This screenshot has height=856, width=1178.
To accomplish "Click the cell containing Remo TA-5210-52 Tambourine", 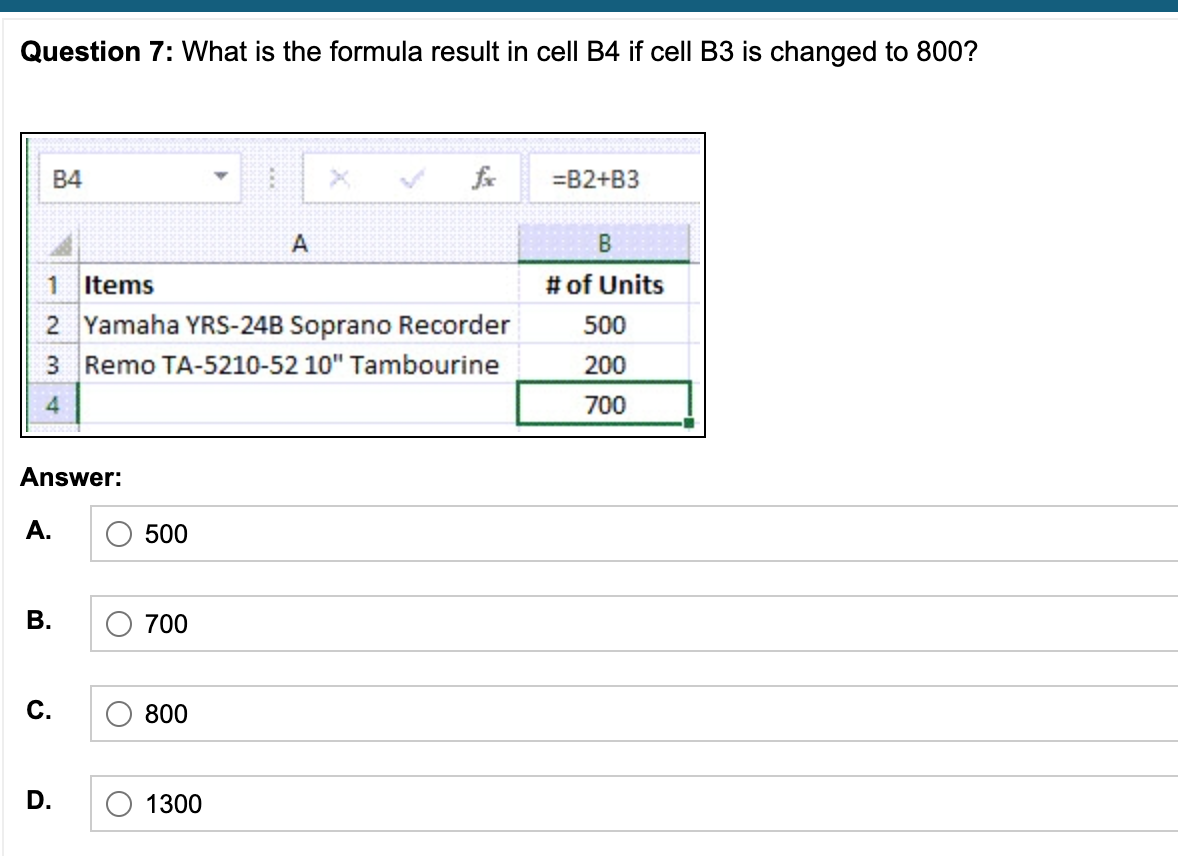I will 290,365.
